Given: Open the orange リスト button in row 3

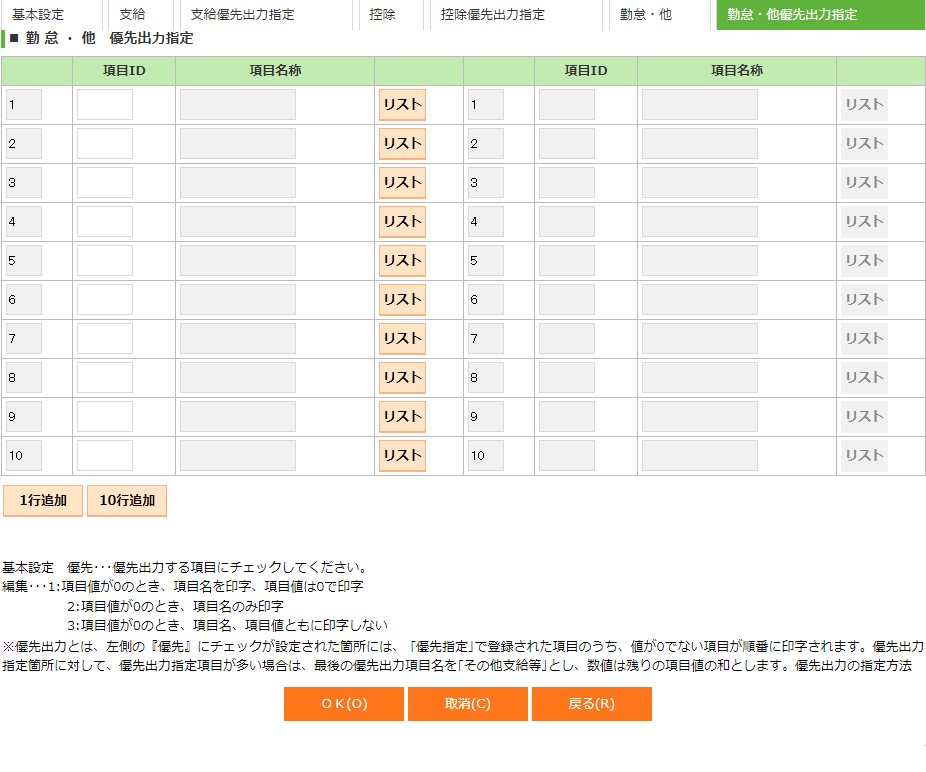Looking at the screenshot, I should (402, 183).
